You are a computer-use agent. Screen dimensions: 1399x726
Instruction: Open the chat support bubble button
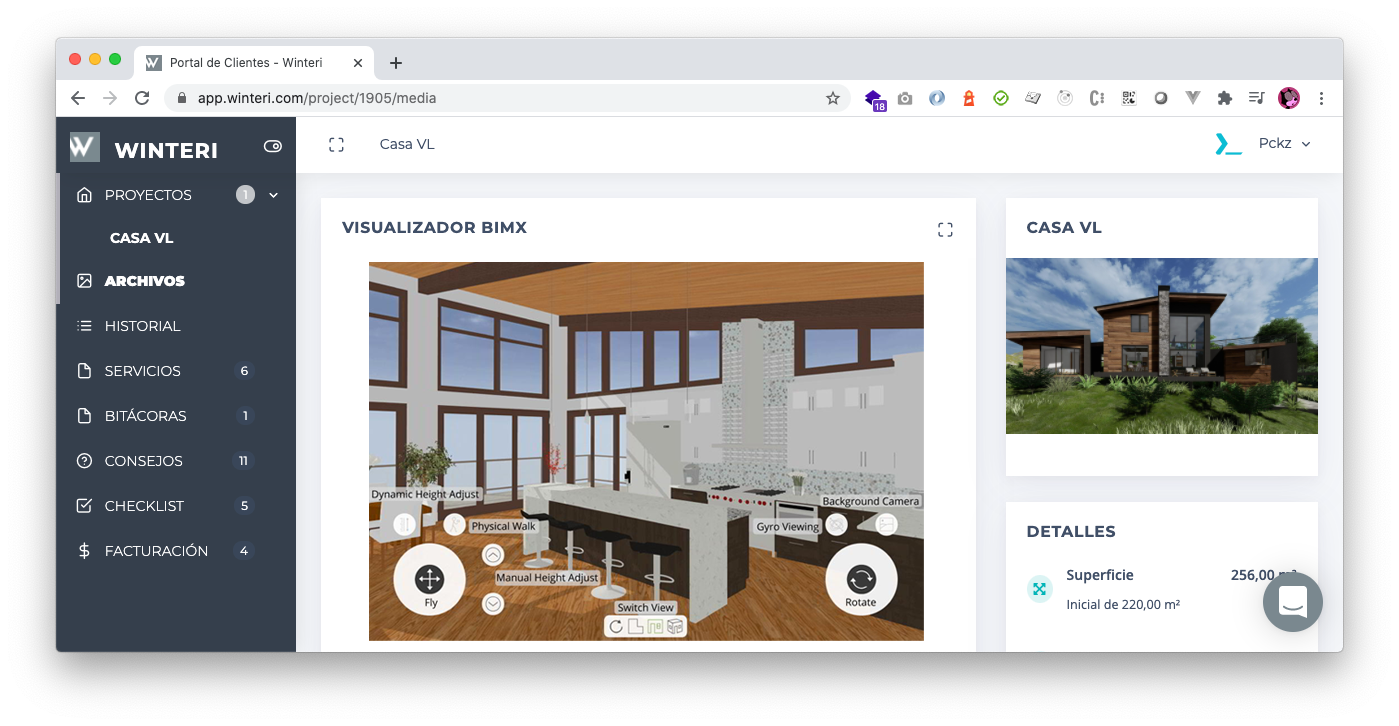(x=1292, y=602)
